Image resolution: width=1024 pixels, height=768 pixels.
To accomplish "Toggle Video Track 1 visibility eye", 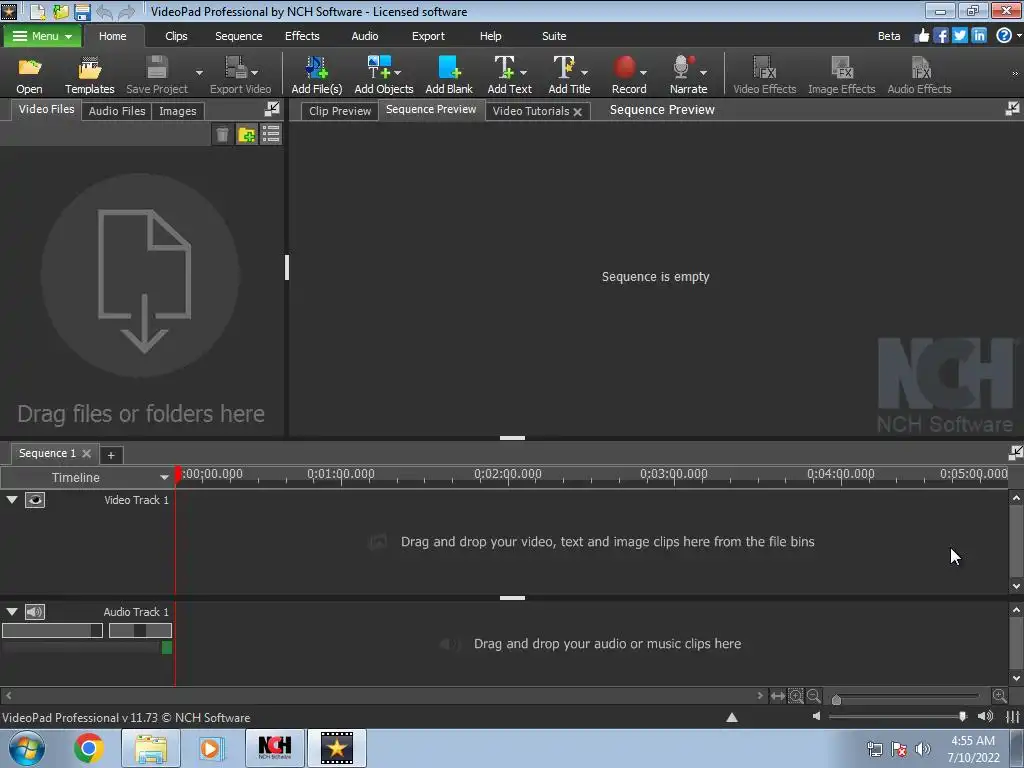I will (35, 500).
